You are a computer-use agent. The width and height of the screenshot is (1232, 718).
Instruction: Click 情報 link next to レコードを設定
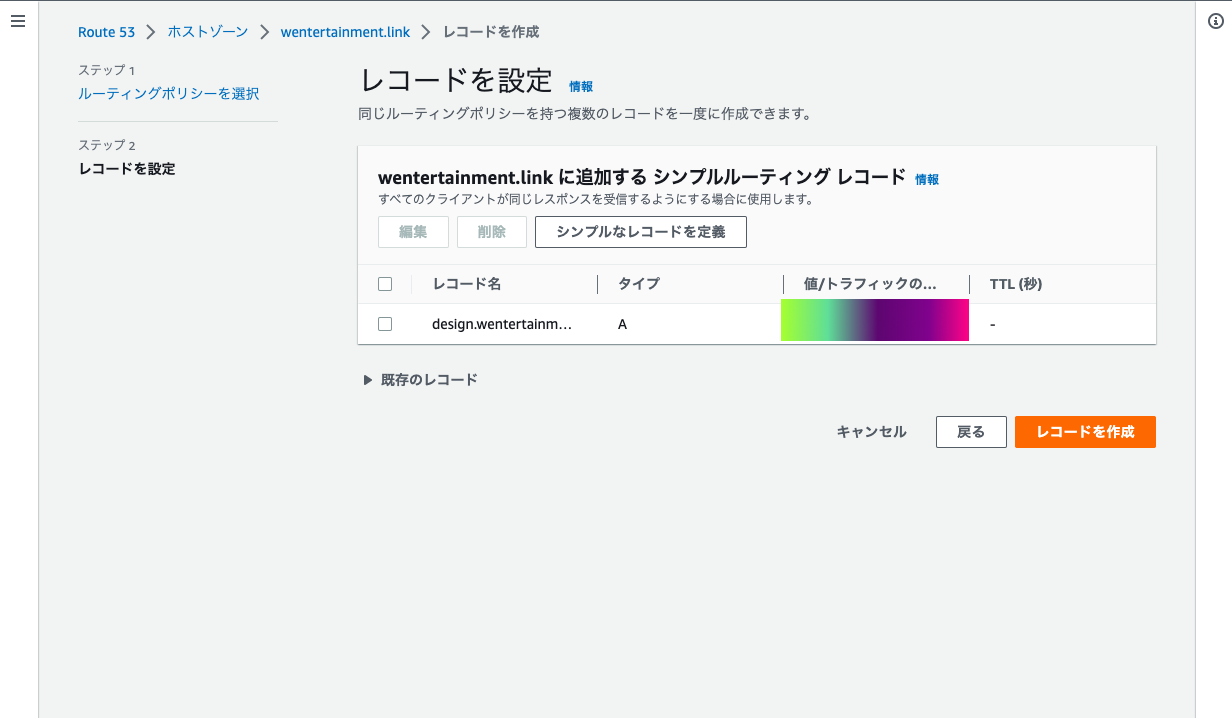tap(581, 87)
